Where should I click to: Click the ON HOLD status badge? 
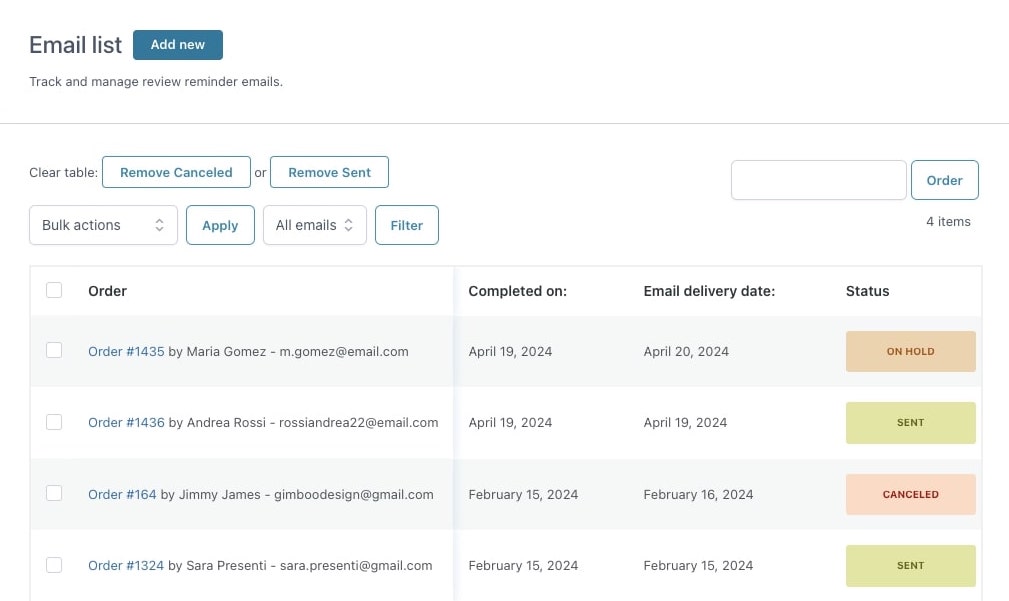pos(910,352)
